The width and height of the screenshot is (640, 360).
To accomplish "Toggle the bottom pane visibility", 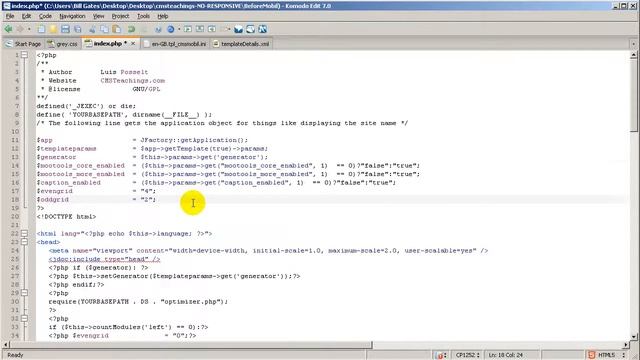I will pos(200,29).
